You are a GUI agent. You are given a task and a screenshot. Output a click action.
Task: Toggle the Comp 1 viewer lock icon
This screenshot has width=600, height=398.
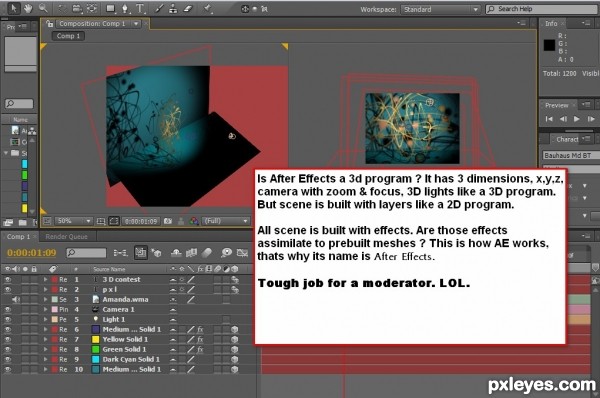tap(50, 24)
